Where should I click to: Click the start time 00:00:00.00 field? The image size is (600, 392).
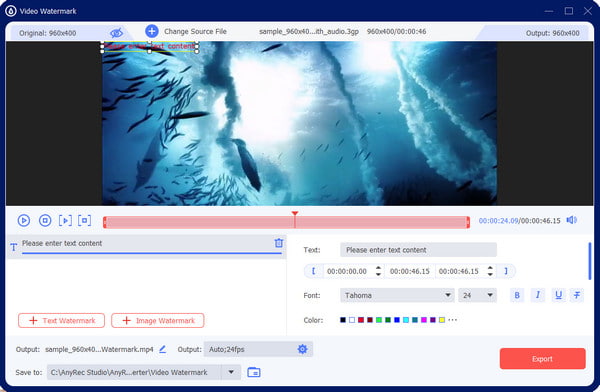(x=347, y=271)
